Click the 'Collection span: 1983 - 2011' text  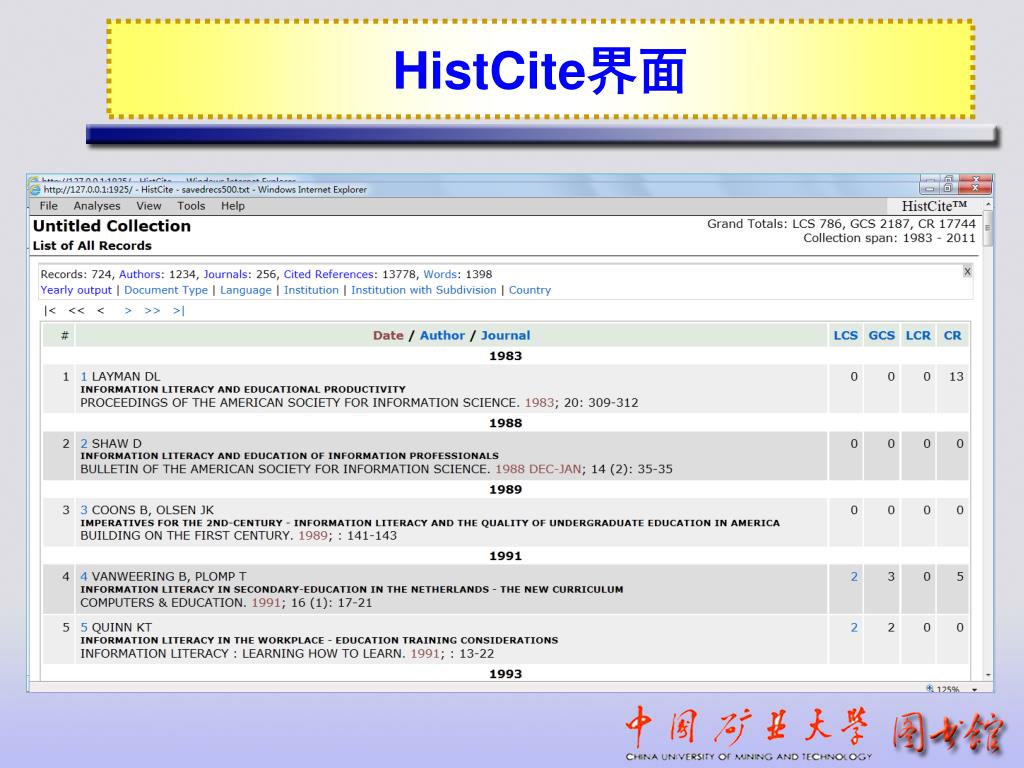tap(889, 238)
